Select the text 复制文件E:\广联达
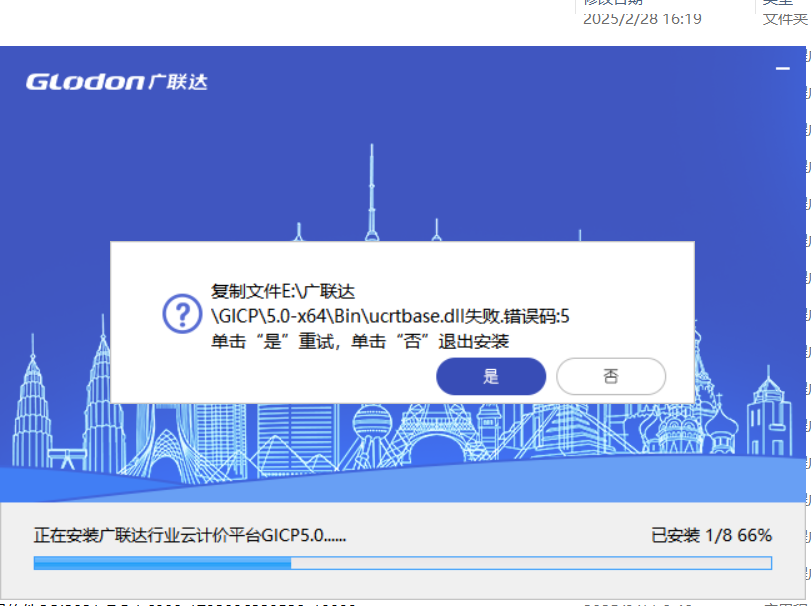 pos(283,292)
